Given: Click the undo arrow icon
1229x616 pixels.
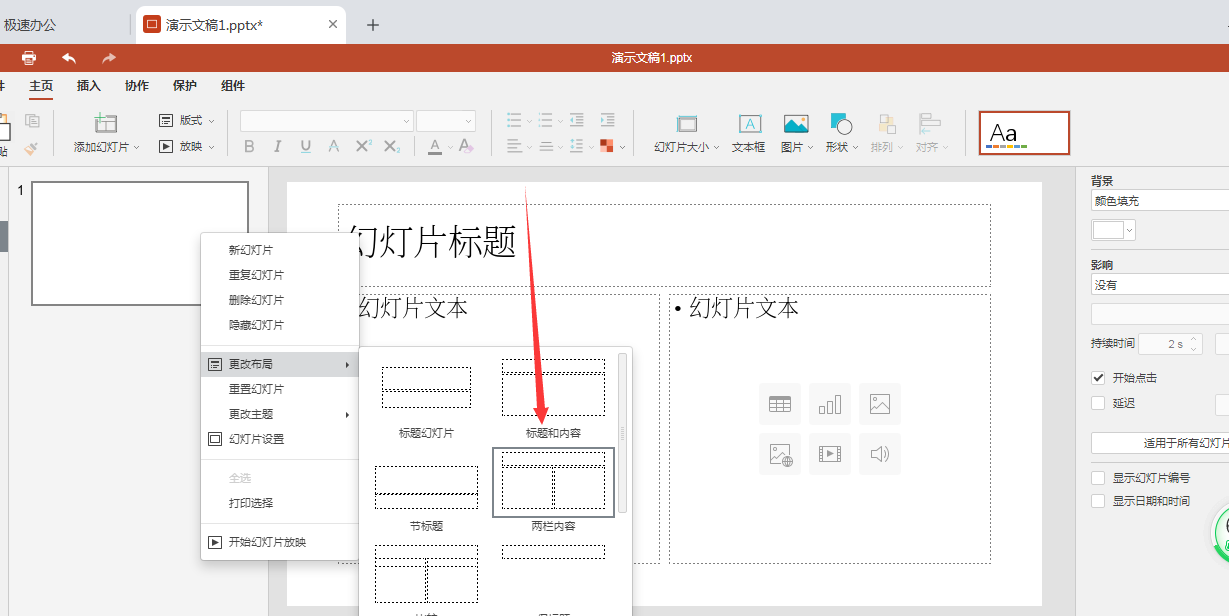Looking at the screenshot, I should 69,58.
